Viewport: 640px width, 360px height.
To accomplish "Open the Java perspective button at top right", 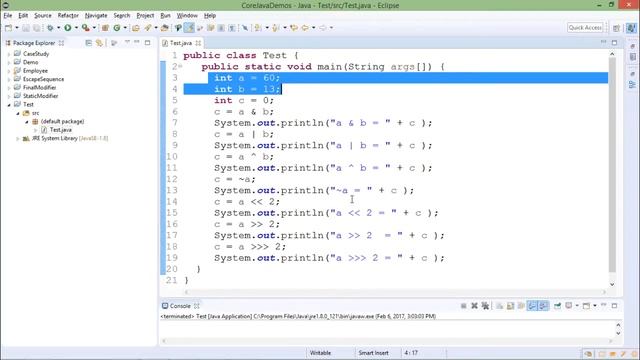I will pyautogui.click(x=631, y=28).
